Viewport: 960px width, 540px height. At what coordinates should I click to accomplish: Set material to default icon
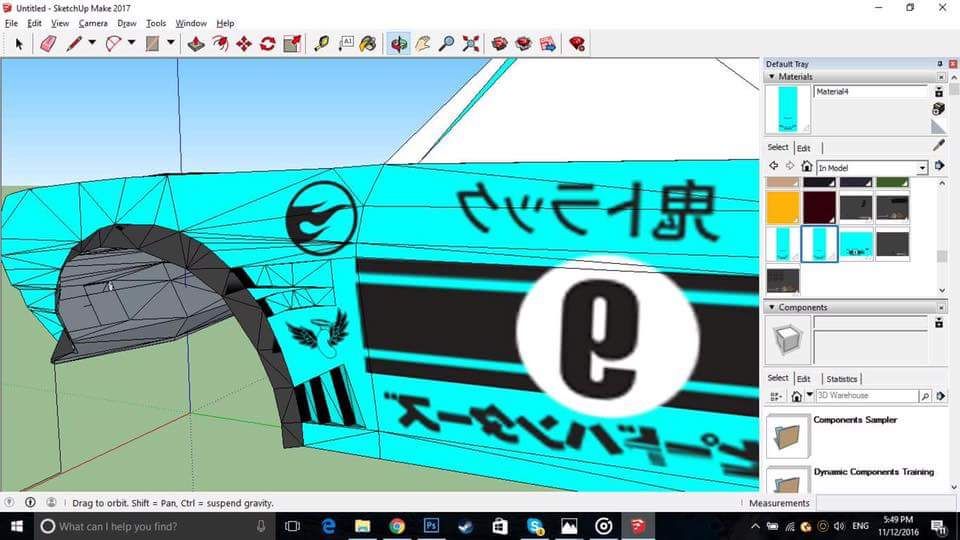coord(939,127)
